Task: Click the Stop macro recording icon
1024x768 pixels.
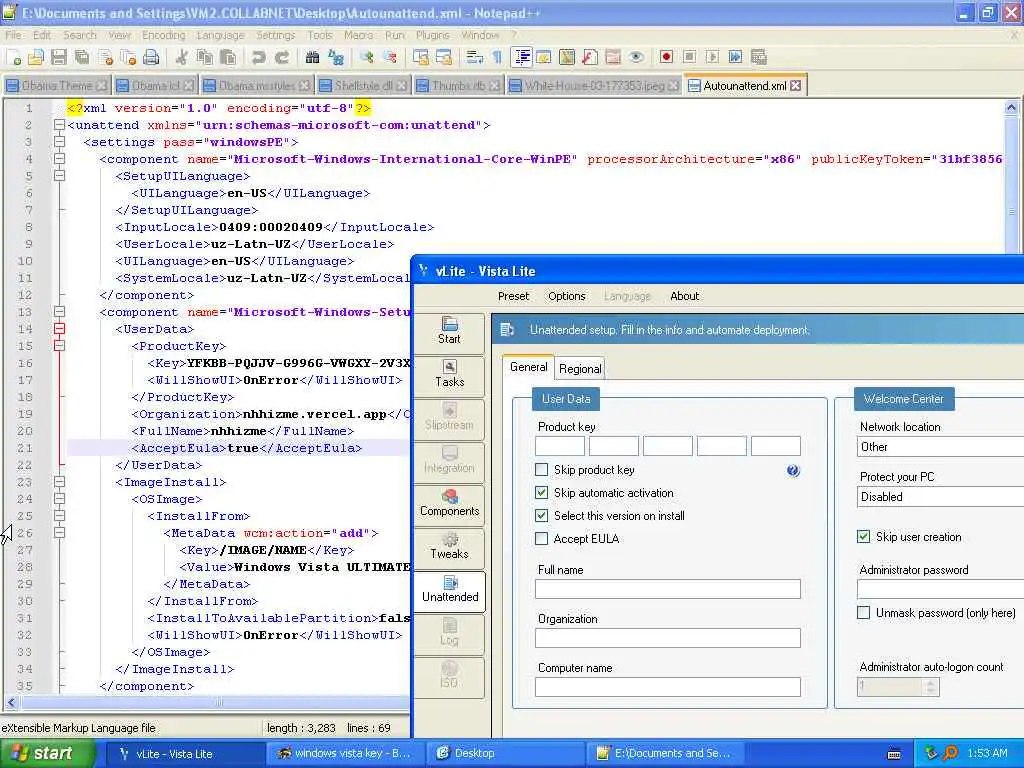Action: [690, 57]
